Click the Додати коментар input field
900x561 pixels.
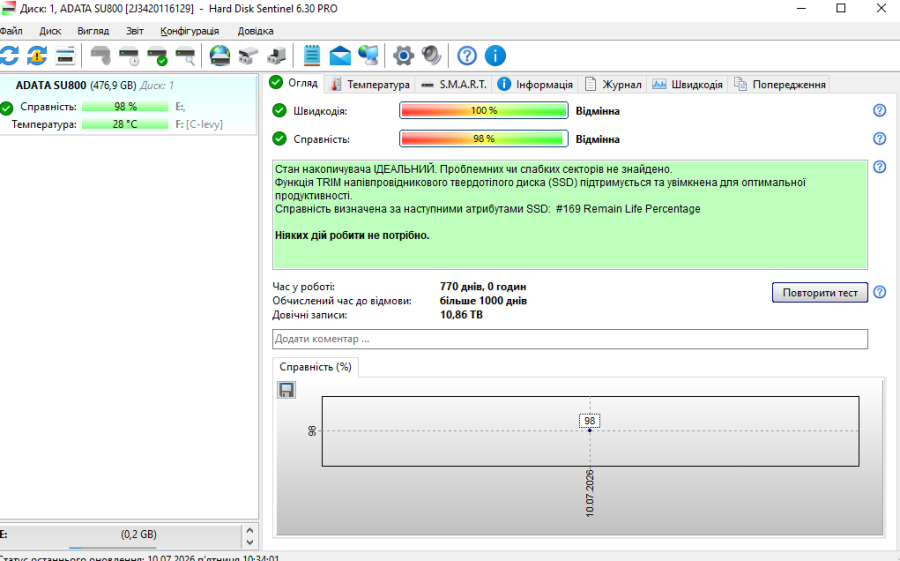(569, 339)
